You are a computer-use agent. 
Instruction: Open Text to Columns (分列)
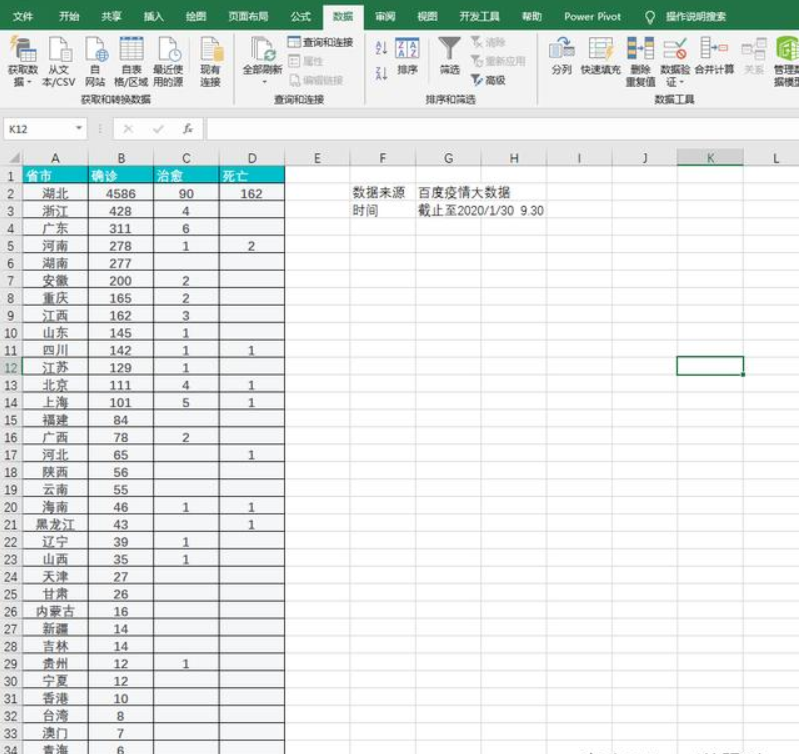[562, 57]
